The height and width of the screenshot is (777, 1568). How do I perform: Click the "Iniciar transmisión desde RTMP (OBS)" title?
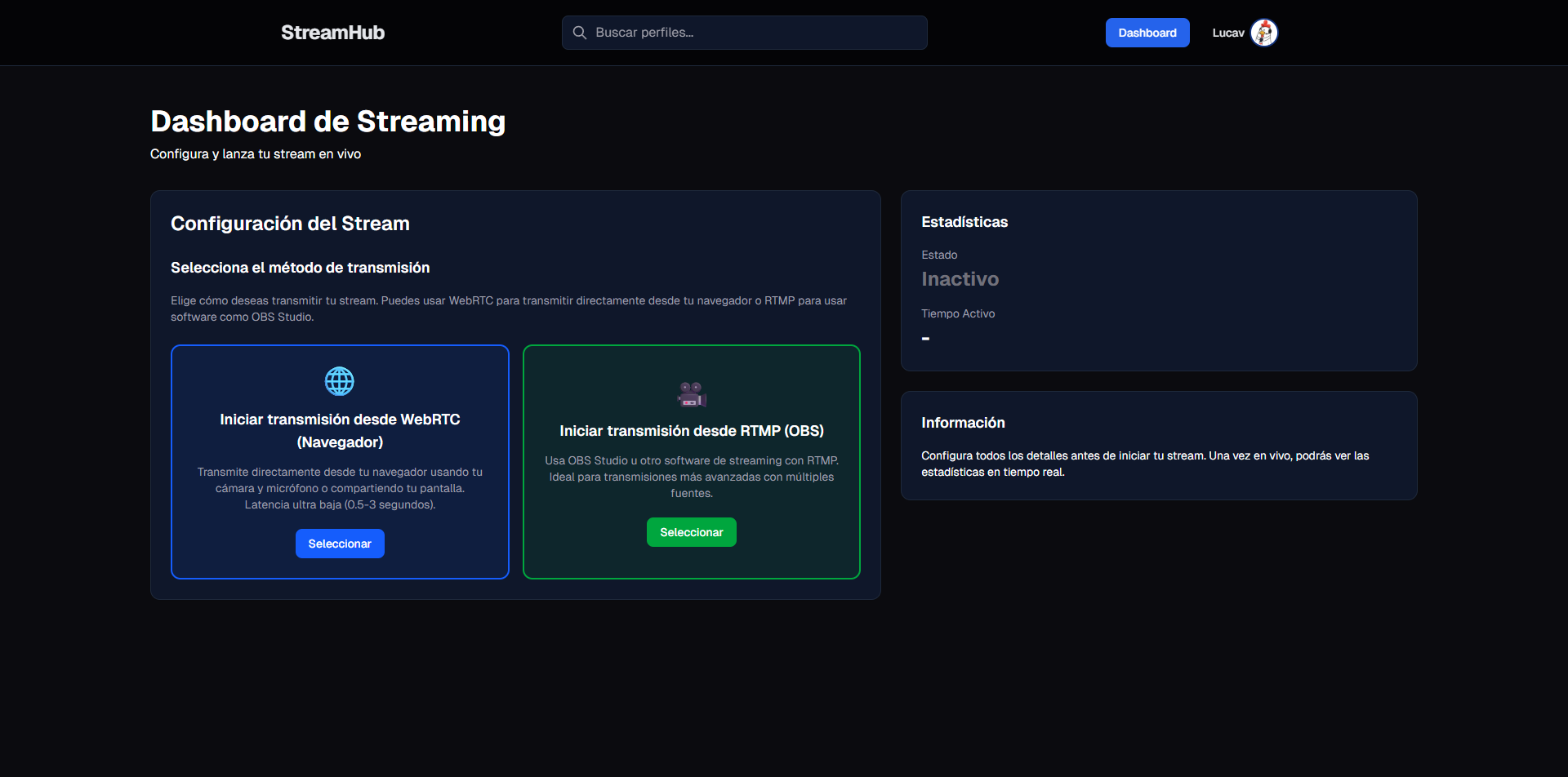(691, 431)
